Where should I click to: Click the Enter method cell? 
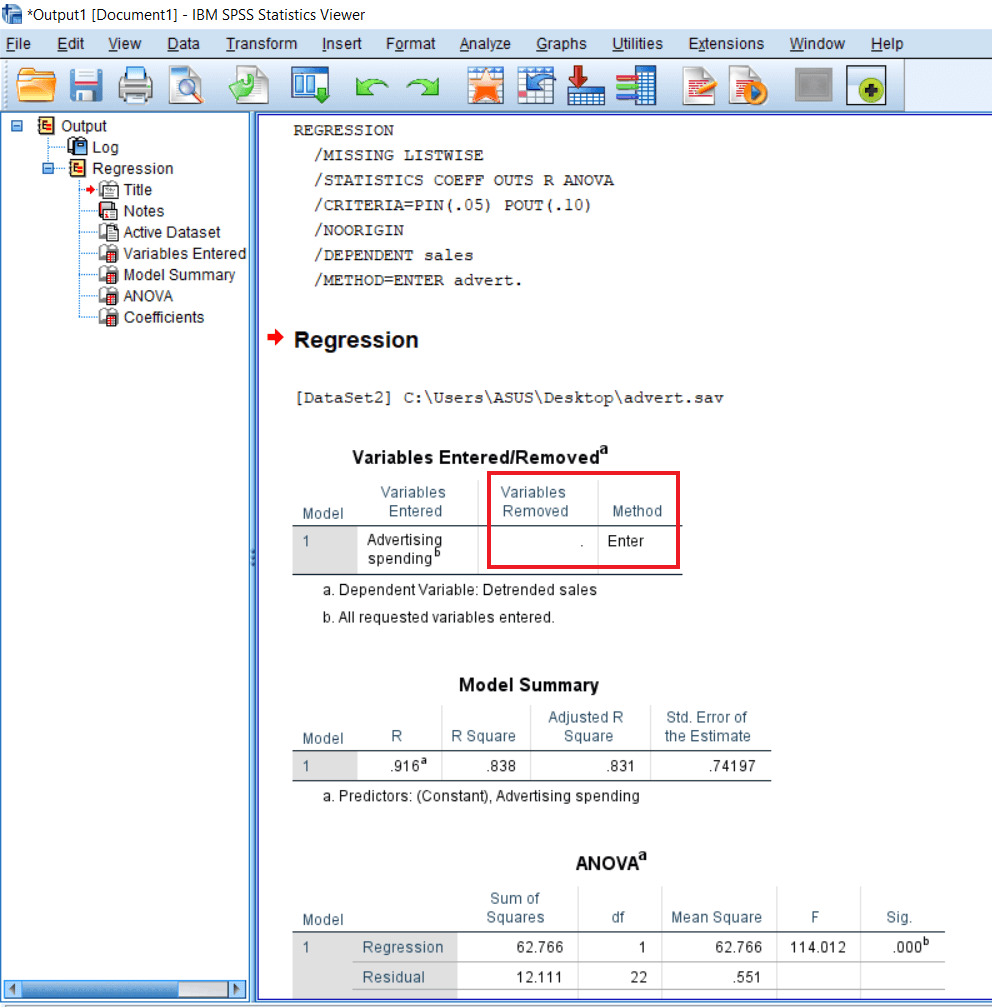[x=625, y=541]
